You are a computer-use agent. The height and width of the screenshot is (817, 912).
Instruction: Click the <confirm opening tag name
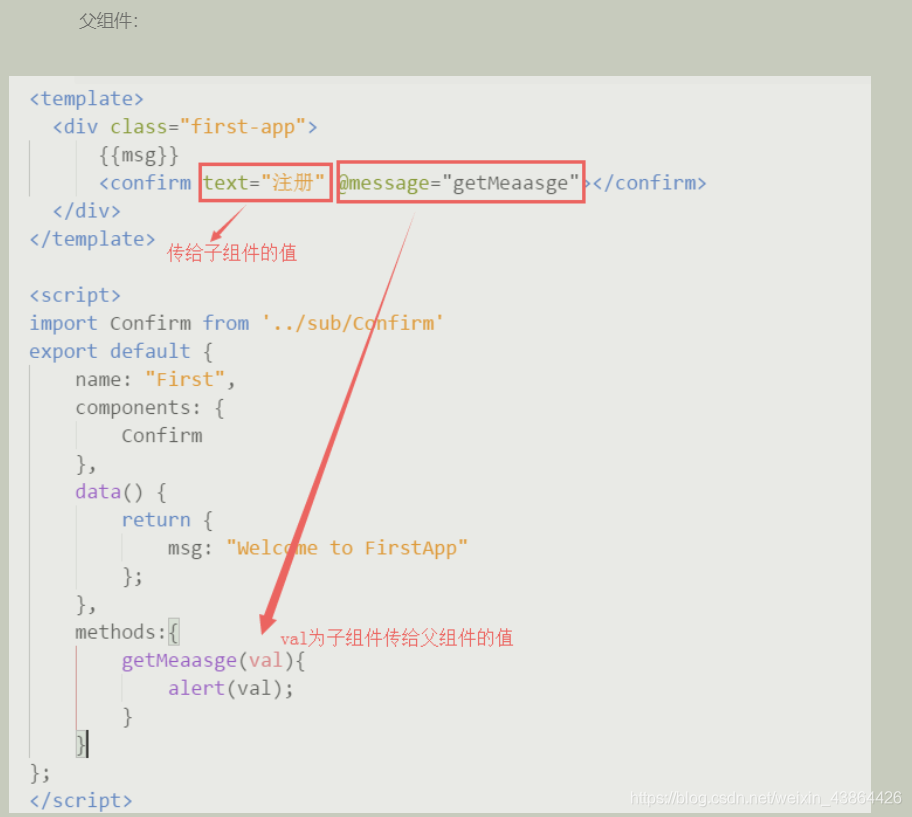144,183
